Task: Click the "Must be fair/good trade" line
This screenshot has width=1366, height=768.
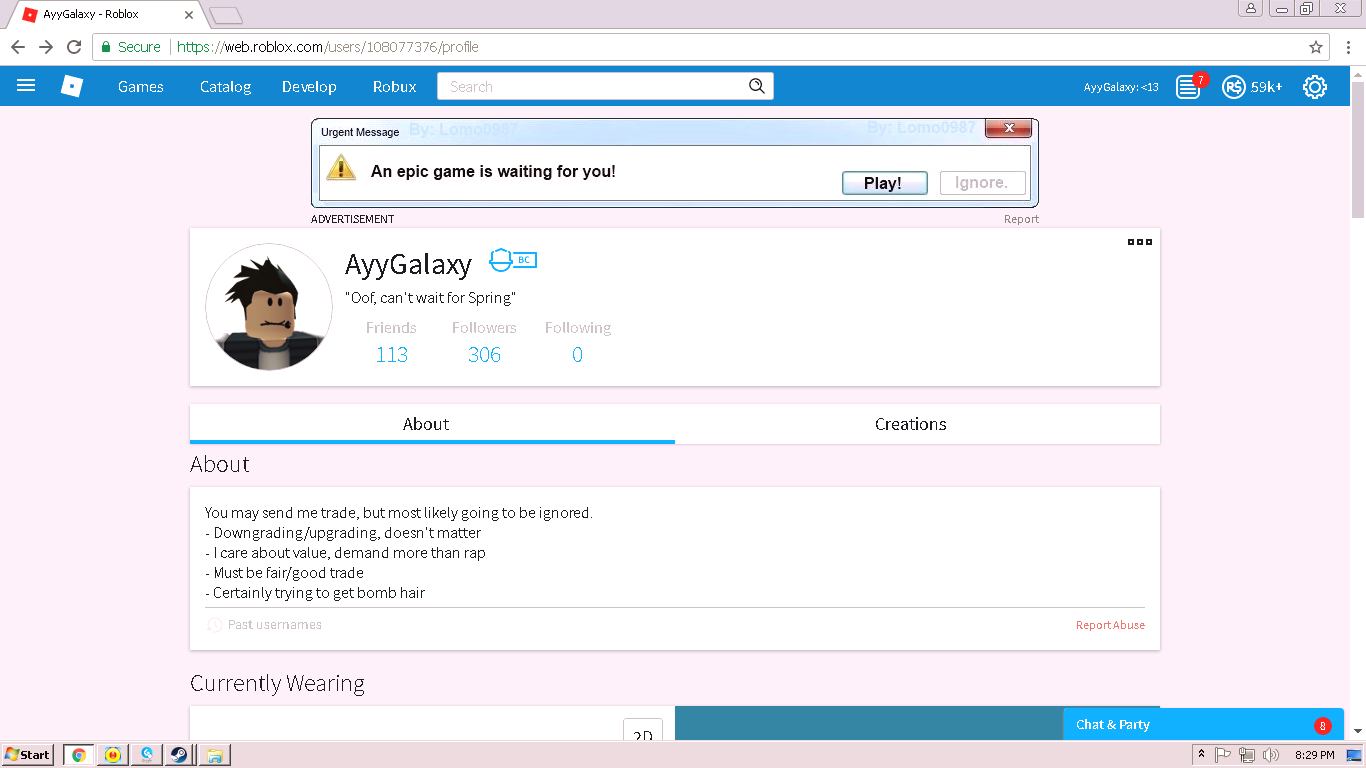Action: tap(284, 573)
